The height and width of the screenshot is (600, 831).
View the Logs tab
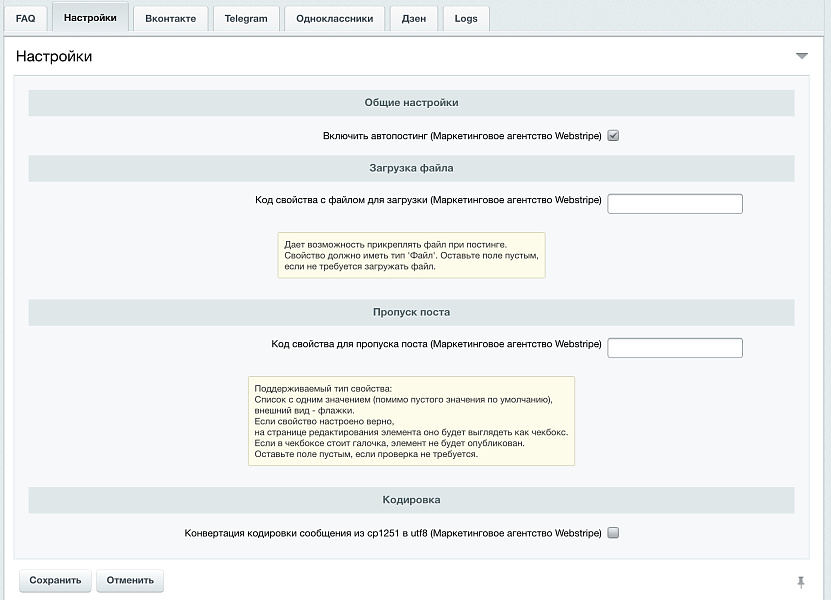(x=466, y=17)
